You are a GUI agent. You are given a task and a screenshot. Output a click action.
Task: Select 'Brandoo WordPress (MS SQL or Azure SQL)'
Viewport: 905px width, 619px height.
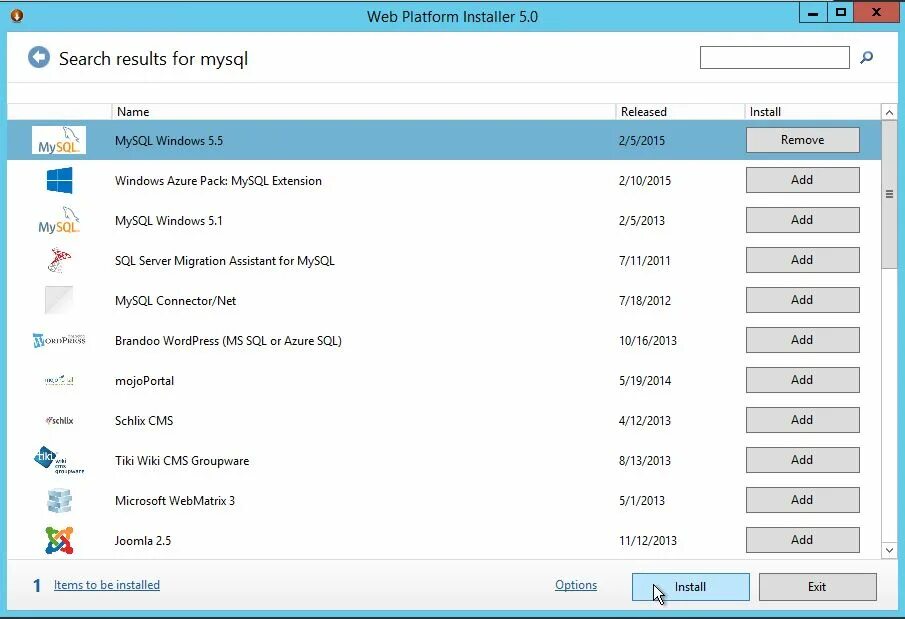(x=228, y=341)
